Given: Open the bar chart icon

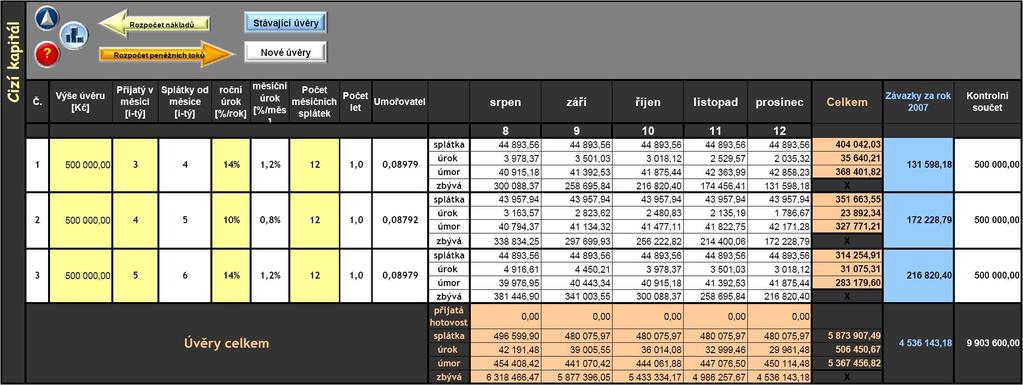Looking at the screenshot, I should [x=74, y=36].
